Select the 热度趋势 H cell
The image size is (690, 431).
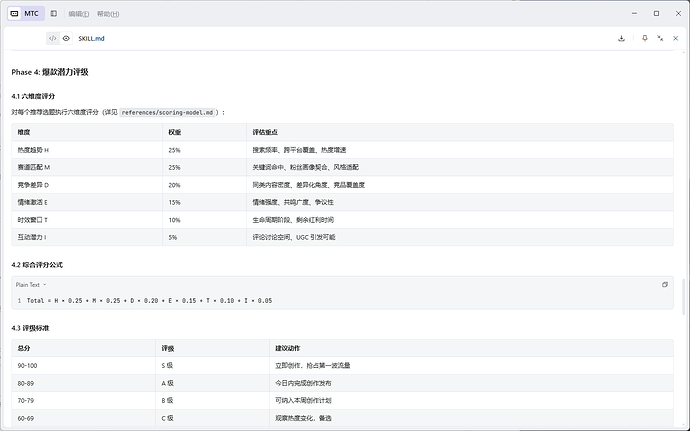pyautogui.click(x=87, y=150)
